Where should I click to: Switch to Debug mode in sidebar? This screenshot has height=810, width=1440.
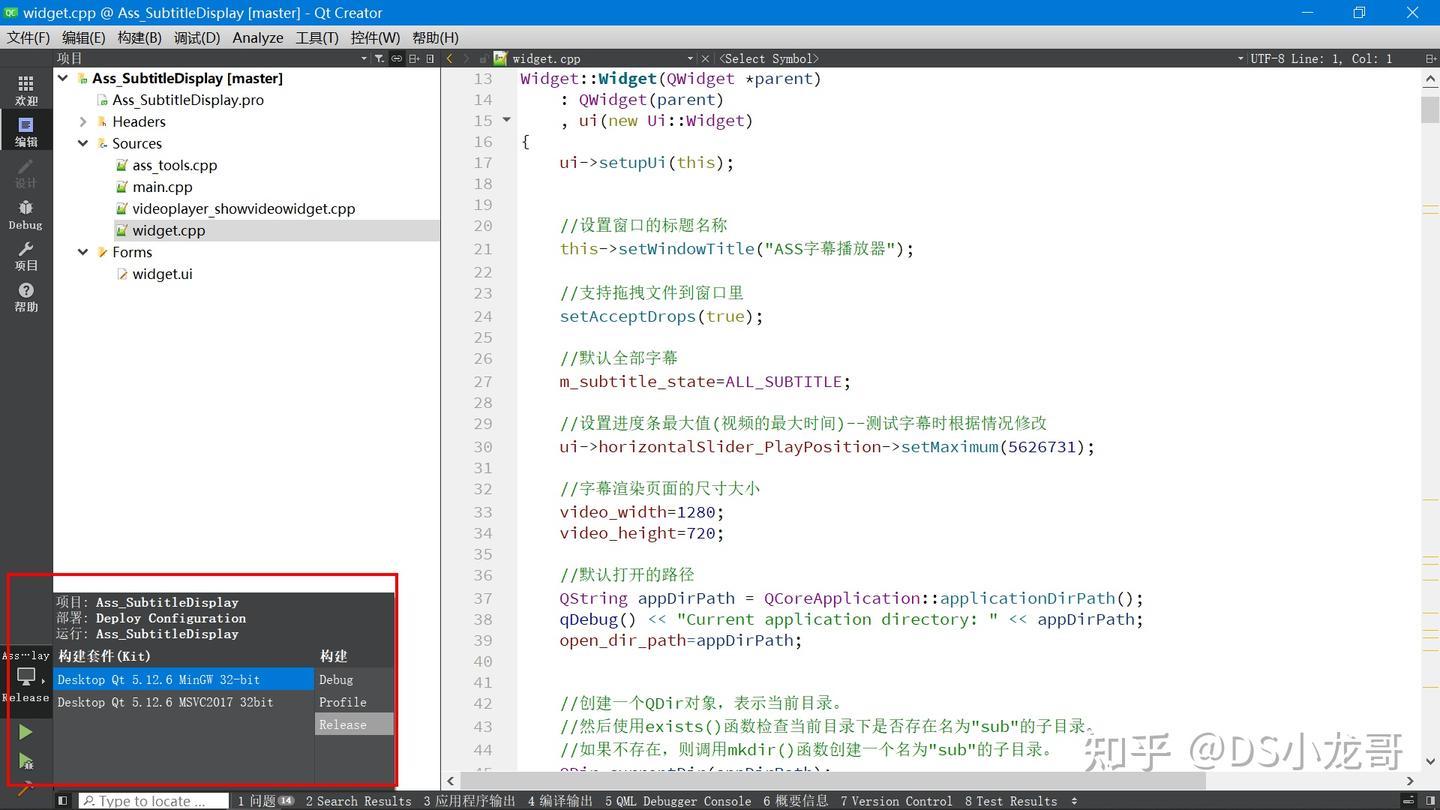tap(26, 215)
